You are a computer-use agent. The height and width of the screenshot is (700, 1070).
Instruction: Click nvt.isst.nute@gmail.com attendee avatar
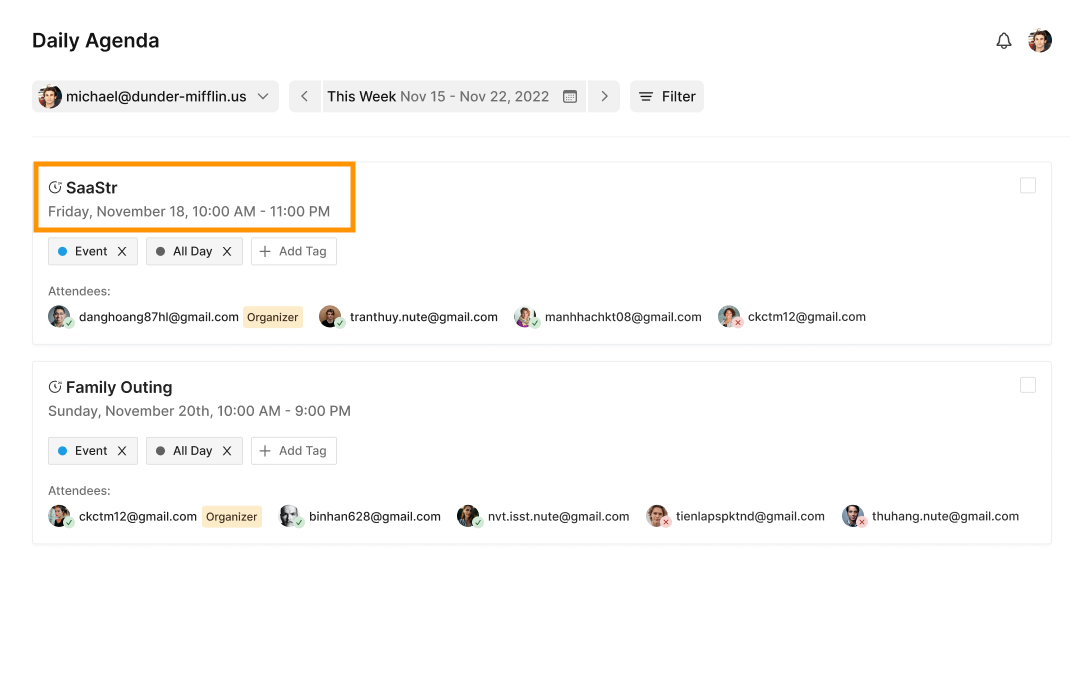point(469,516)
